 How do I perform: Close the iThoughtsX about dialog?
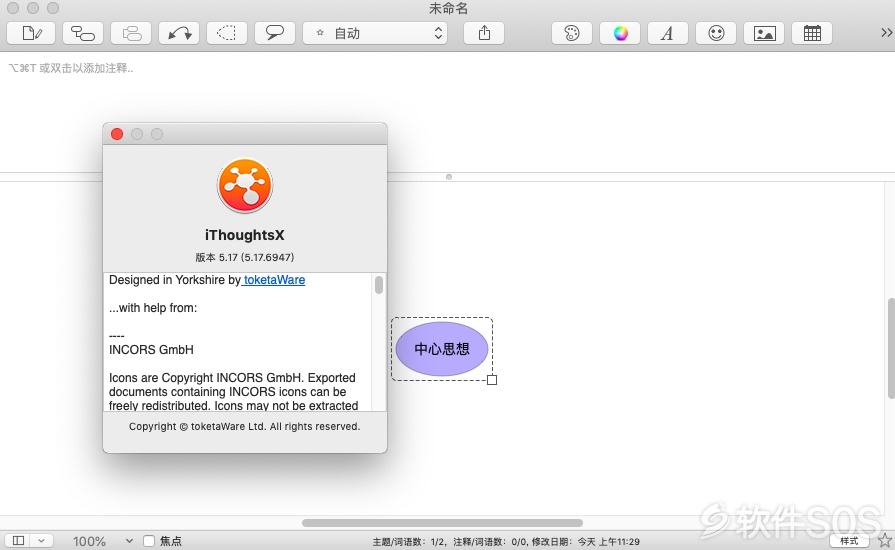point(117,134)
